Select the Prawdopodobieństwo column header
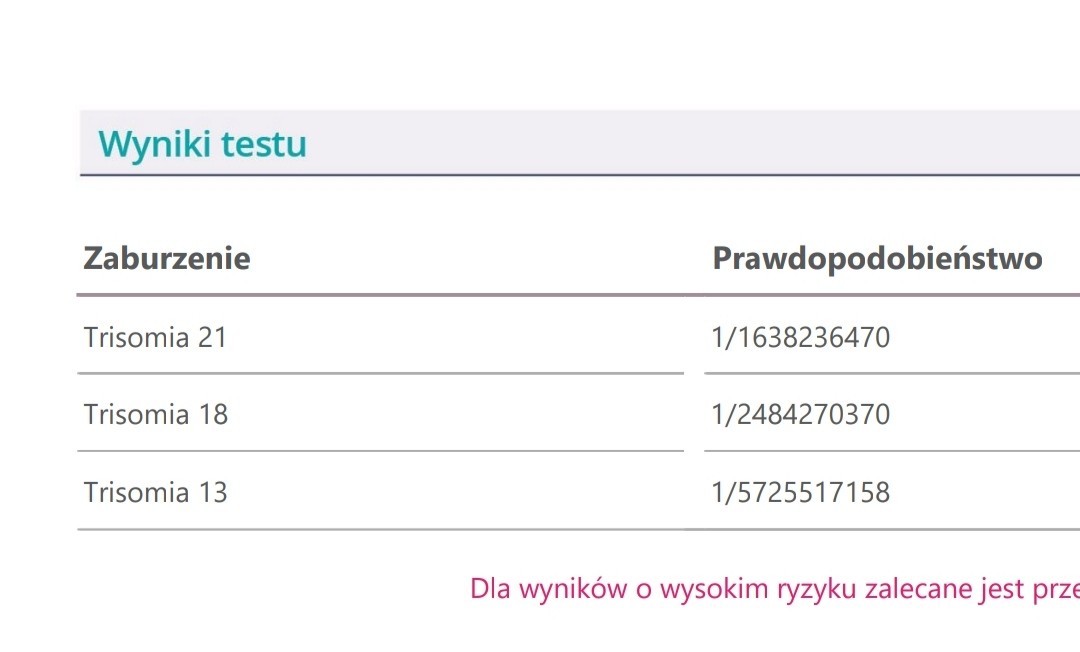The height and width of the screenshot is (652, 1080). point(877,259)
